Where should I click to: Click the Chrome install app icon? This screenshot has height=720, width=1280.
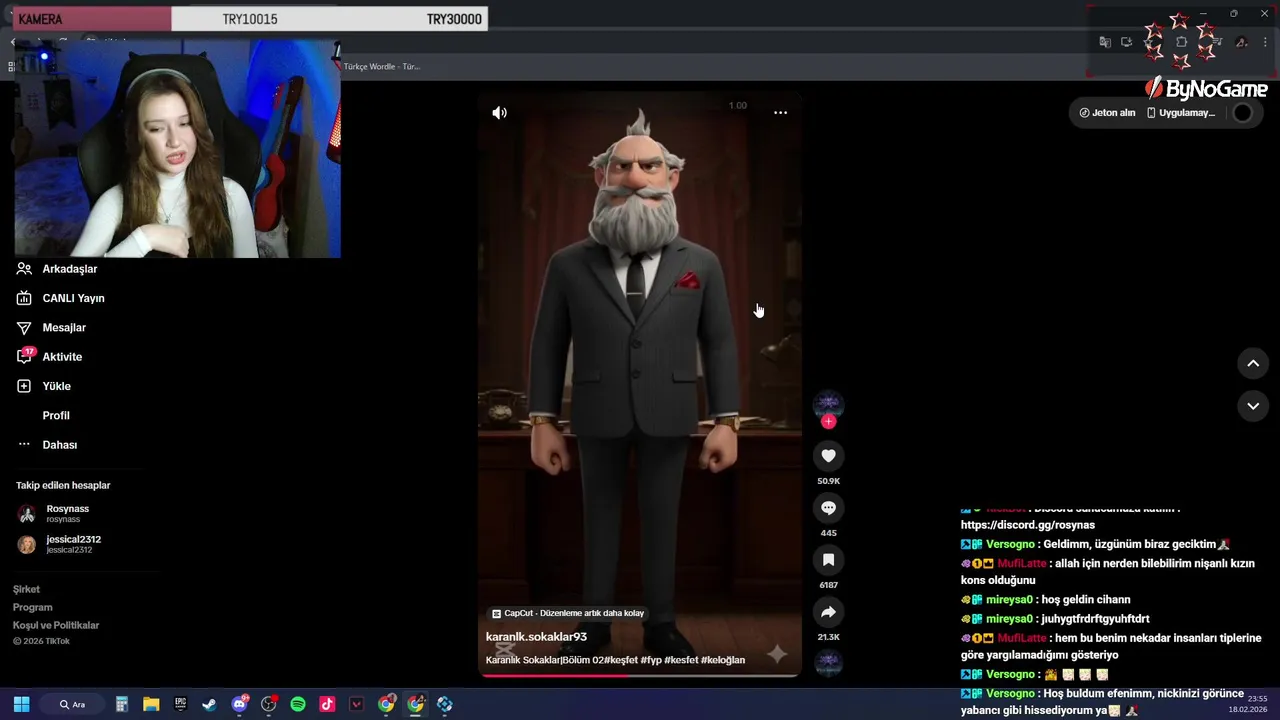coord(1126,42)
